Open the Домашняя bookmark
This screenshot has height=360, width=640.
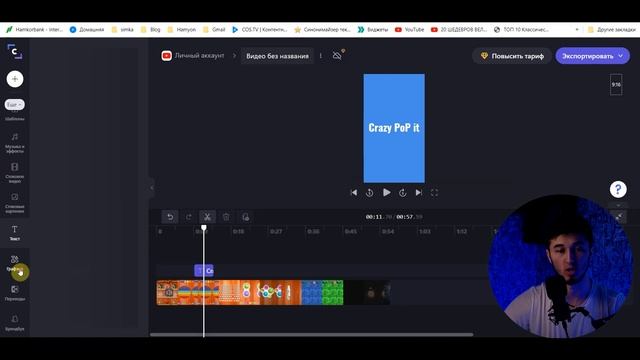(x=87, y=29)
